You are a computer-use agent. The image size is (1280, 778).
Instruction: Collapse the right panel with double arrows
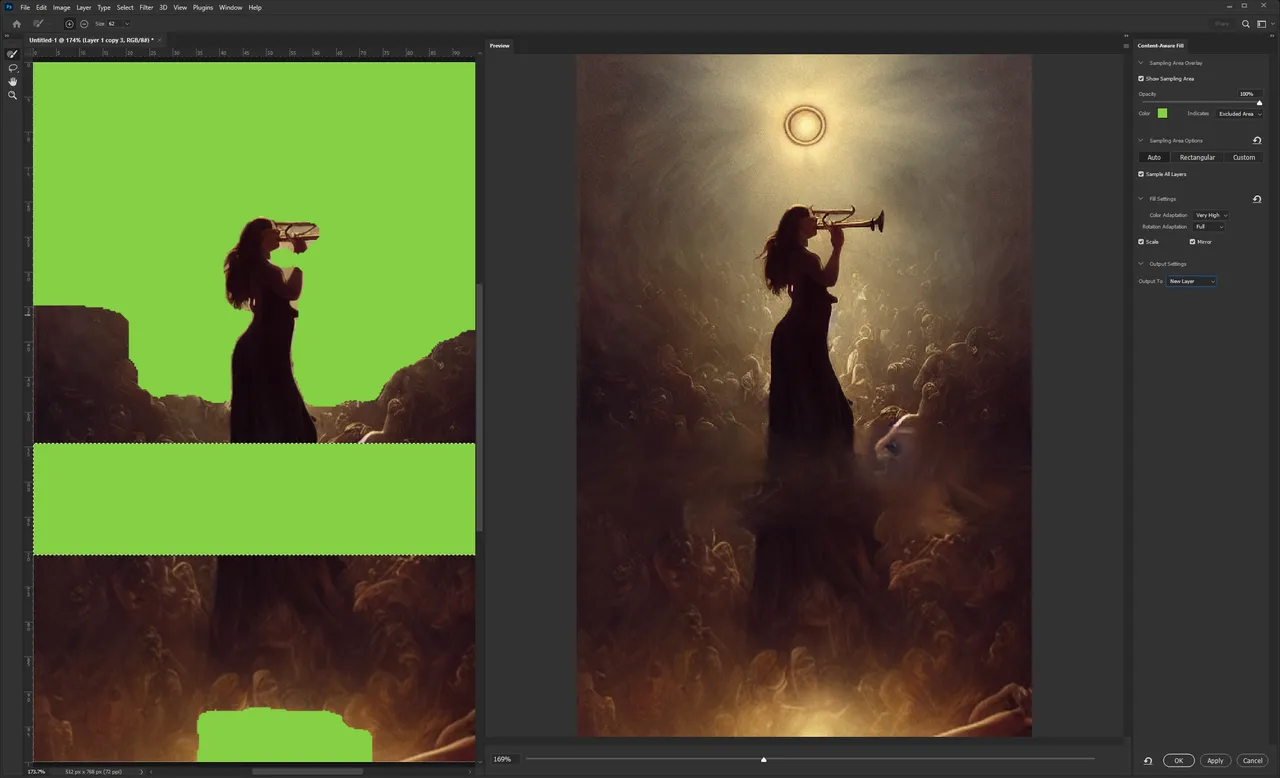1272,34
